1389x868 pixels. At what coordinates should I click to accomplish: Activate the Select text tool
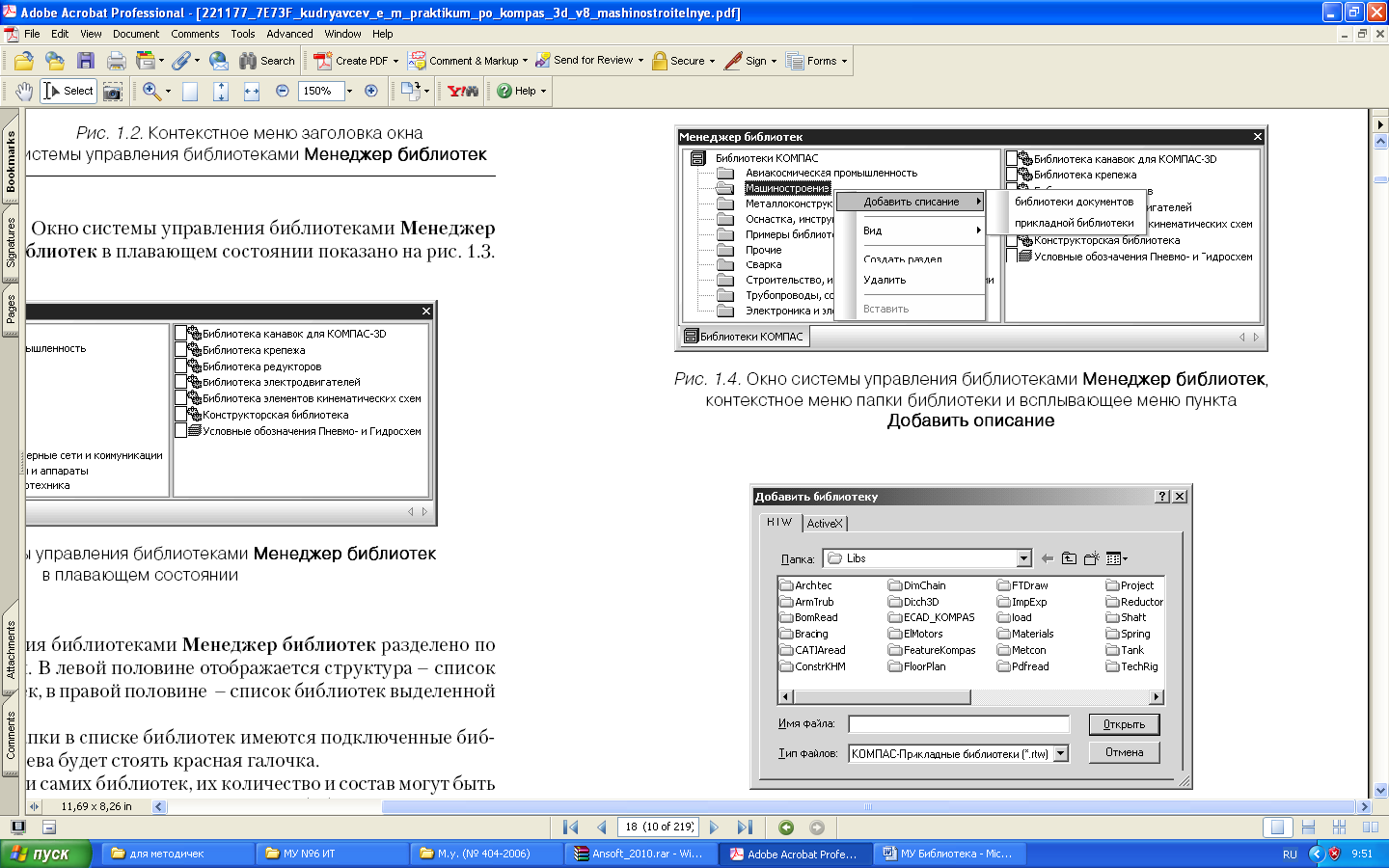coord(68,91)
